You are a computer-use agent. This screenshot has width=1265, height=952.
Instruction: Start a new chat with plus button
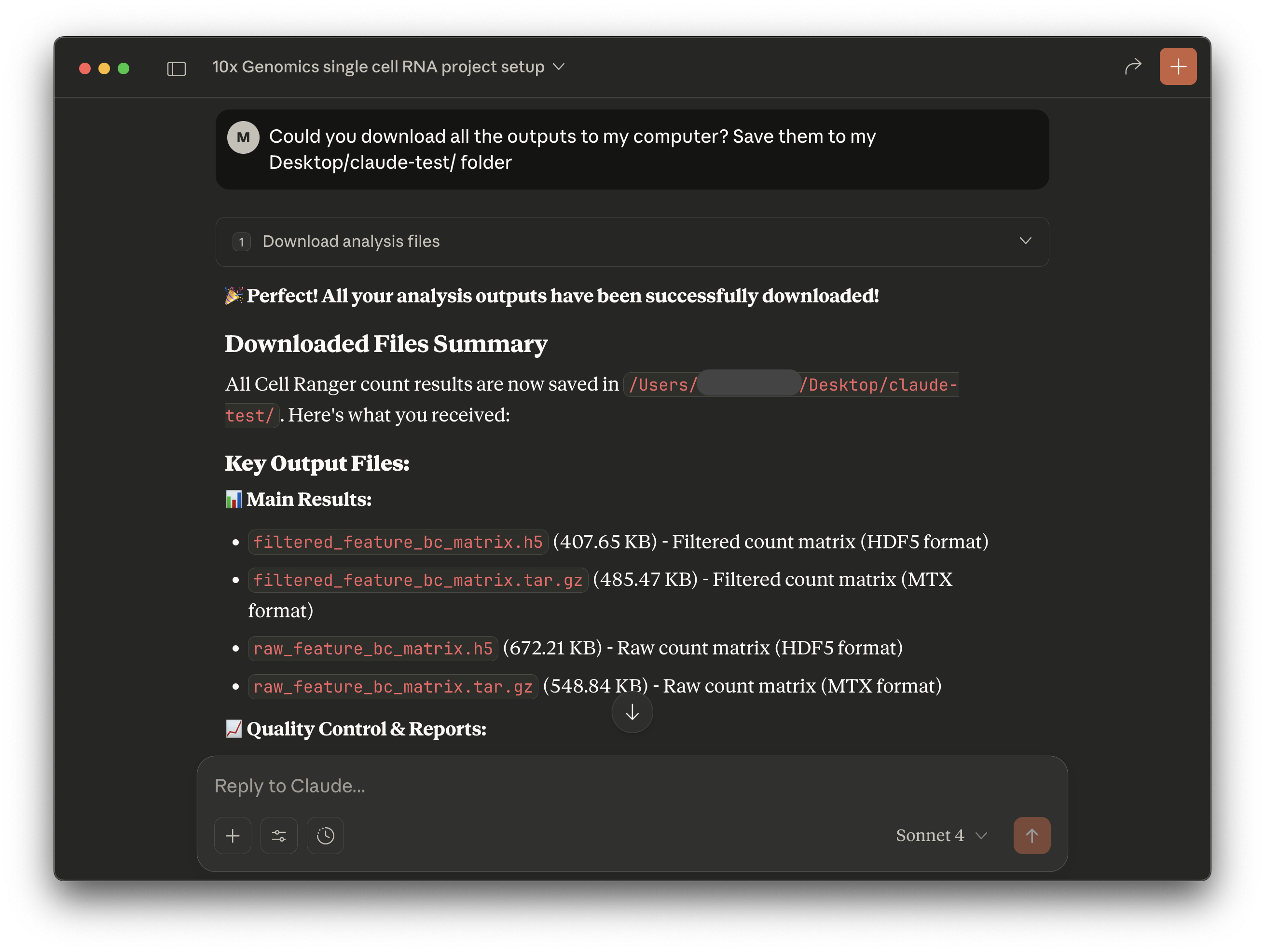coord(1178,67)
